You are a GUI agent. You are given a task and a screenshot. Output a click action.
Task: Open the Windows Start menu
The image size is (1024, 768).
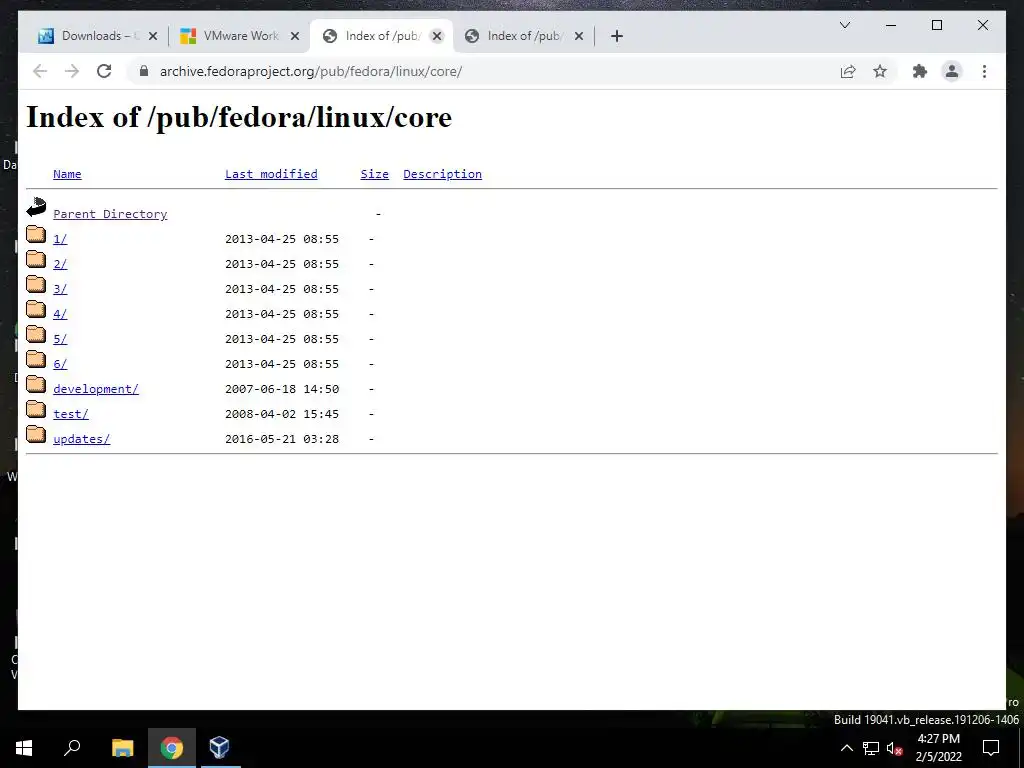[24, 748]
